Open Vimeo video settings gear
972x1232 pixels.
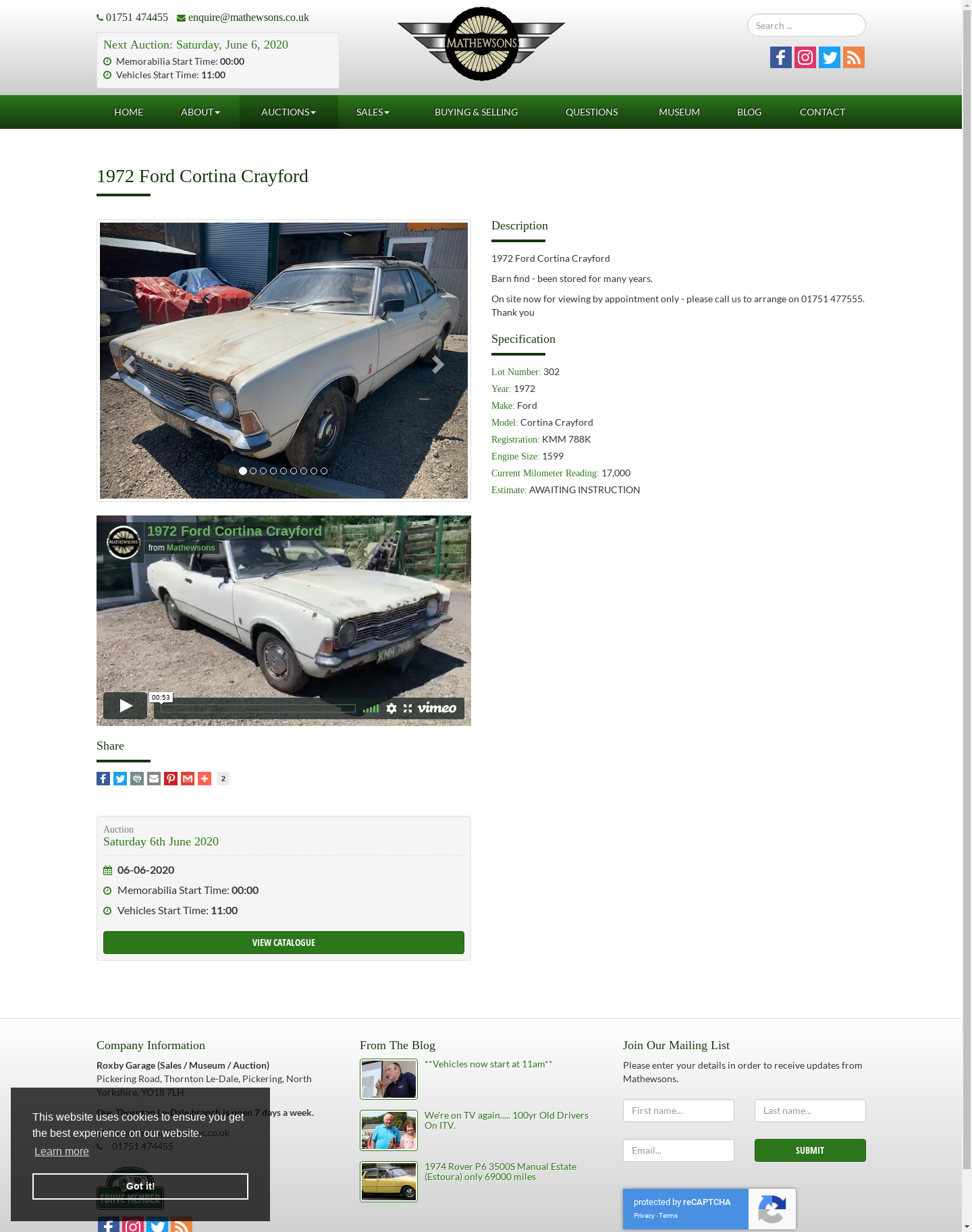click(391, 708)
